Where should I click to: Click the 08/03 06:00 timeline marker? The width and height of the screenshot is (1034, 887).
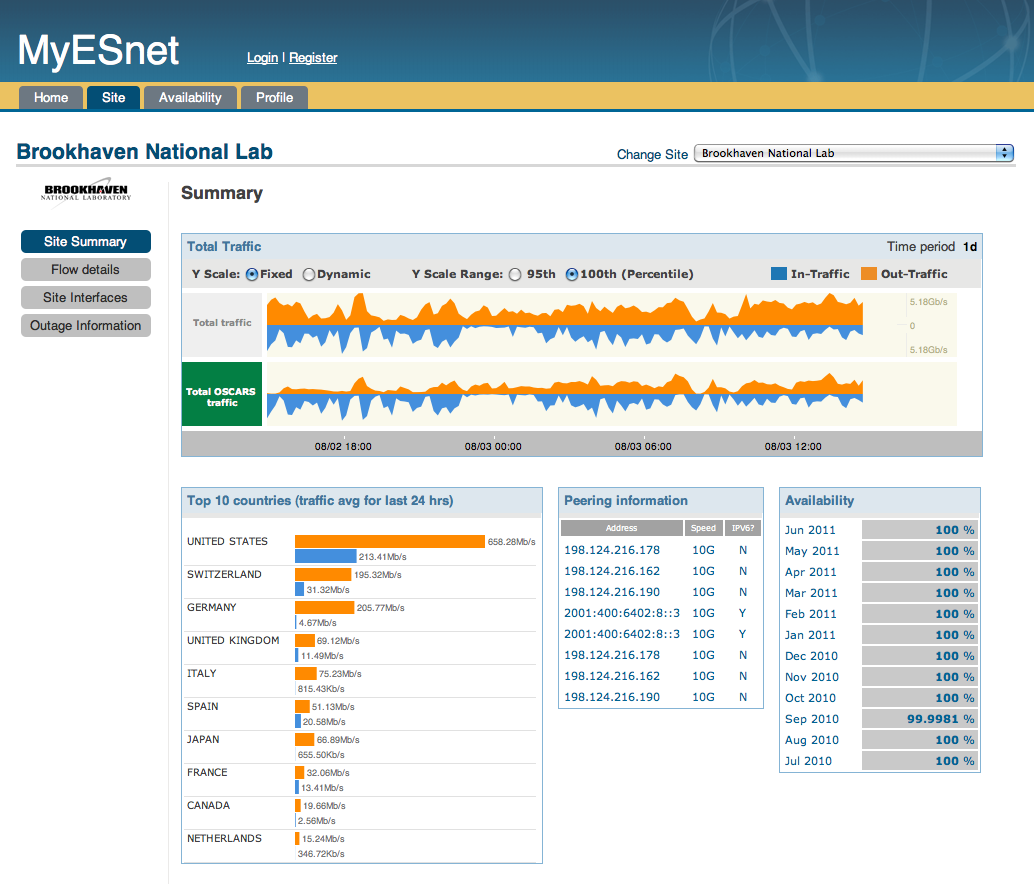pos(643,446)
